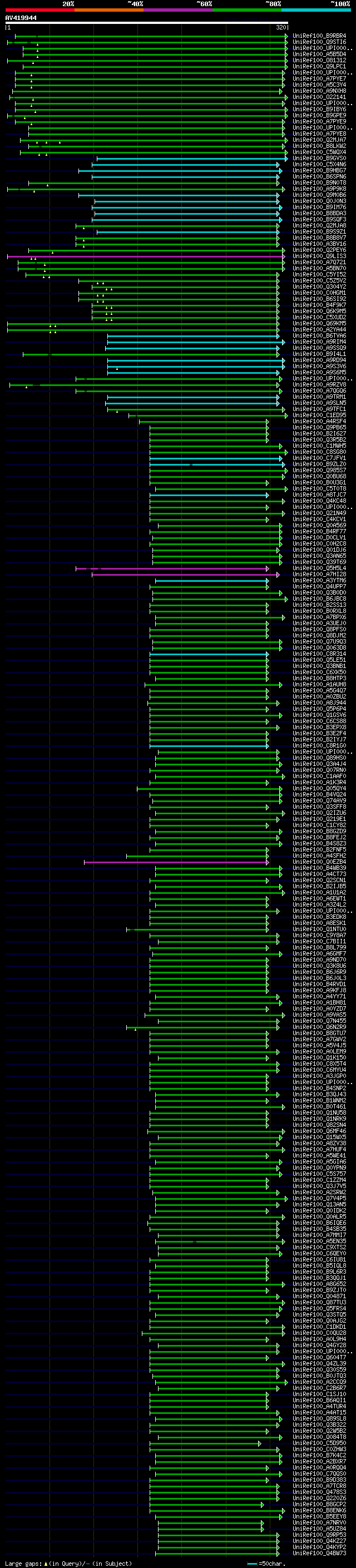Select hit label UniRef100_C7JFV1
This screenshot has width=356, height=1568.
(319, 458)
